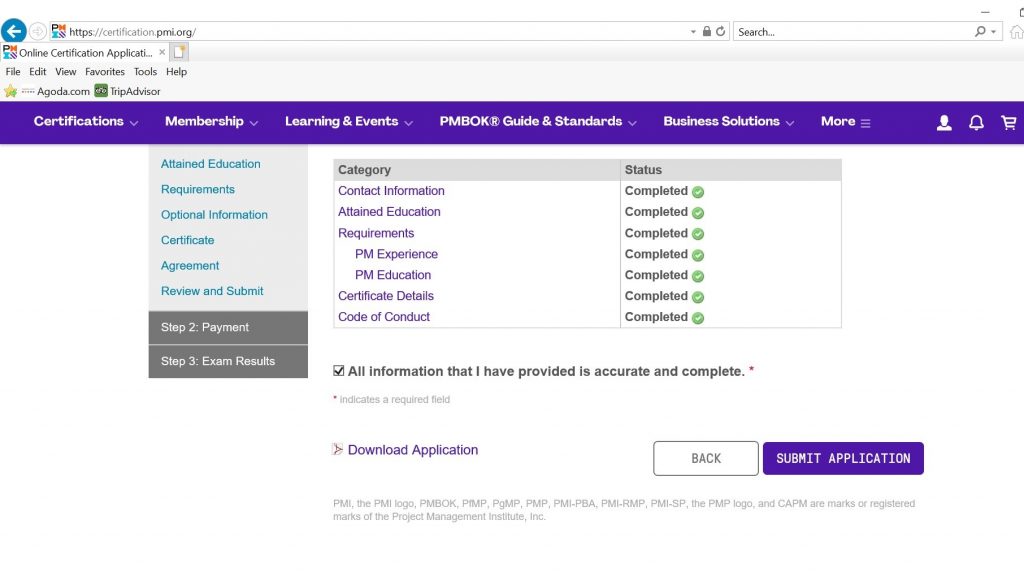Click the green checkmark beside Code of Conduct
1024x576 pixels.
pos(696,317)
